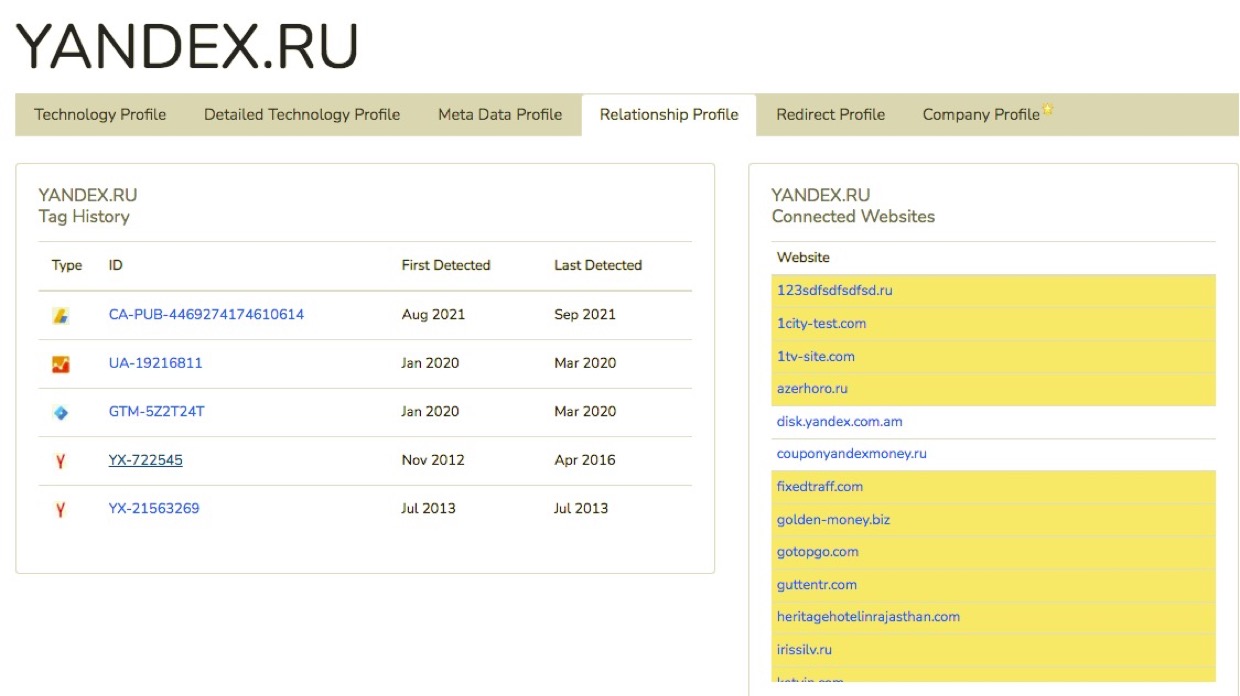Click Mar 2020 date in UA-19216811 row
1240x696 pixels.
point(585,364)
